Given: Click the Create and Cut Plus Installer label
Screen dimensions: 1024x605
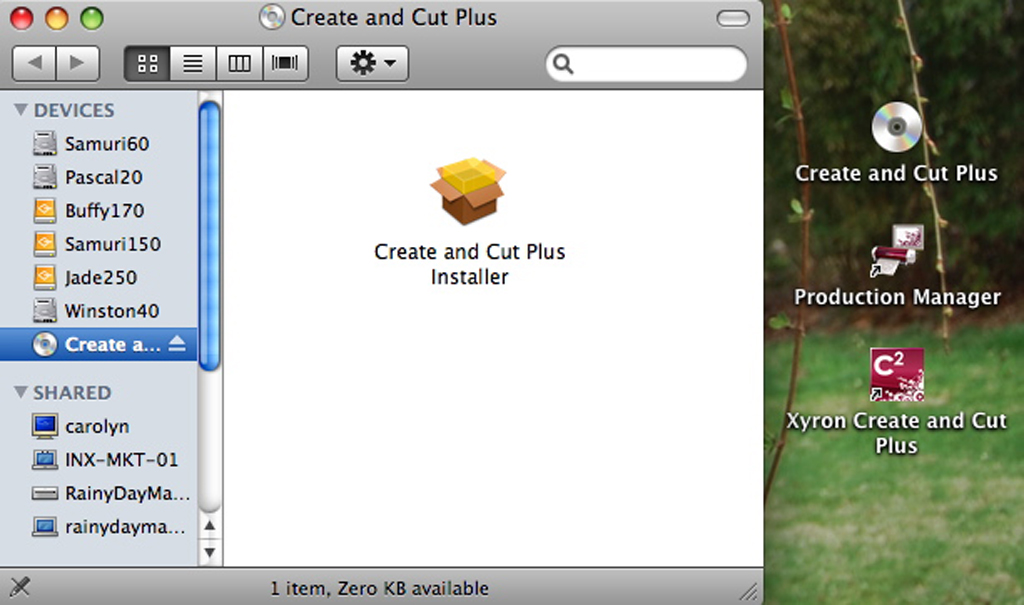Looking at the screenshot, I should tap(470, 264).
